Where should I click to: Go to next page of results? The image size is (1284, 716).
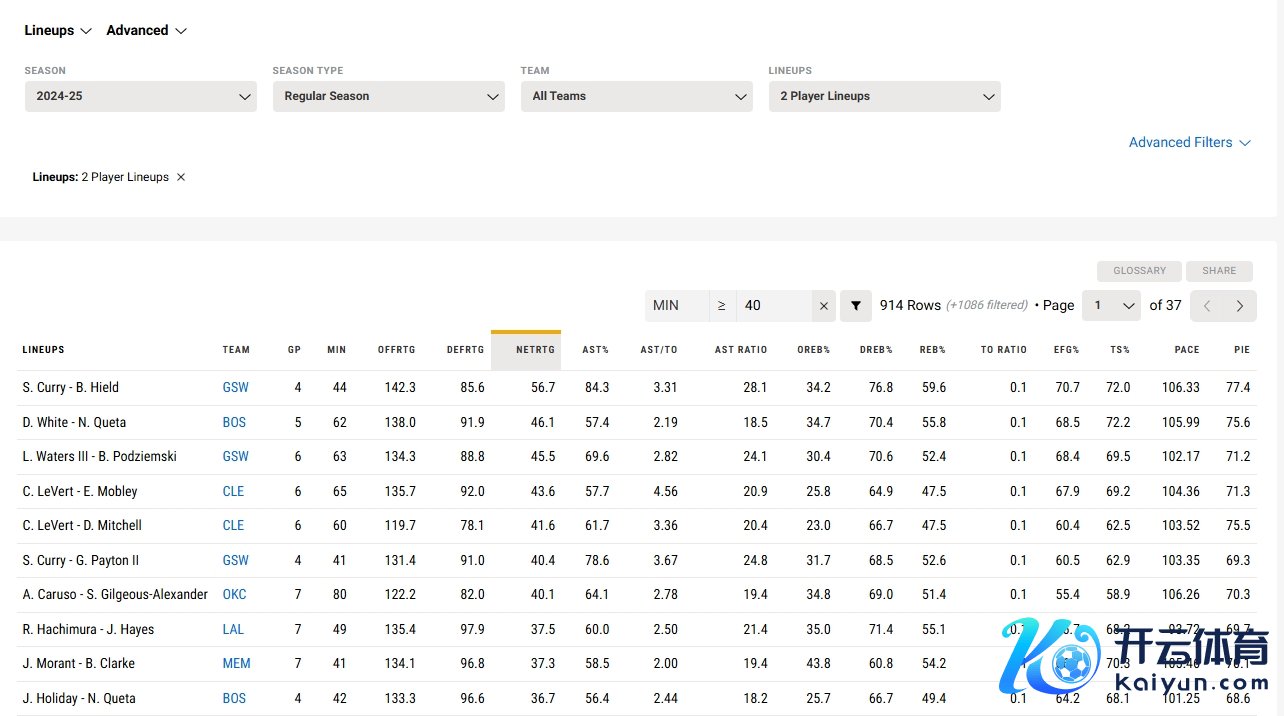[x=1240, y=306]
